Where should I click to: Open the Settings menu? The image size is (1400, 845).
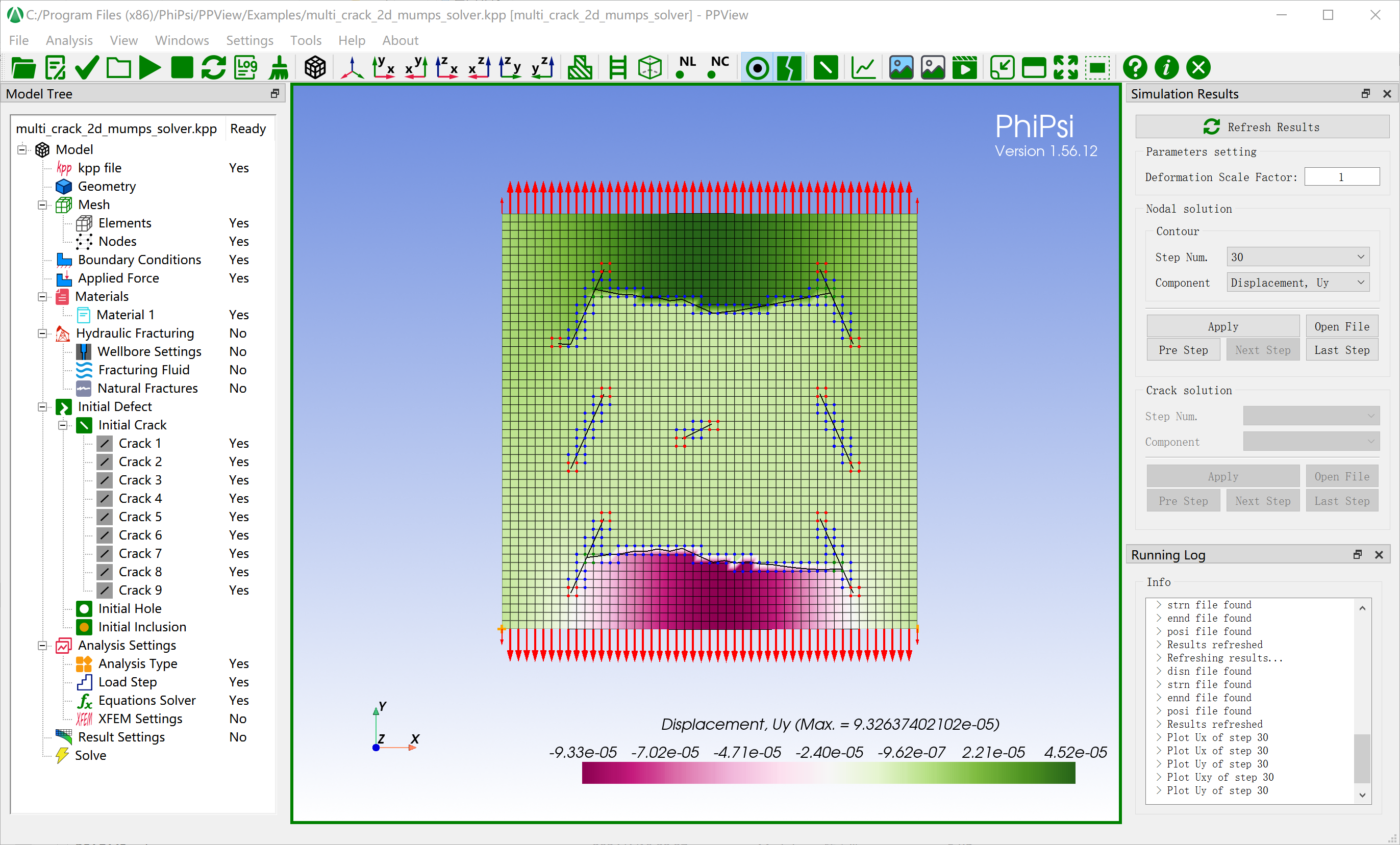click(x=249, y=40)
